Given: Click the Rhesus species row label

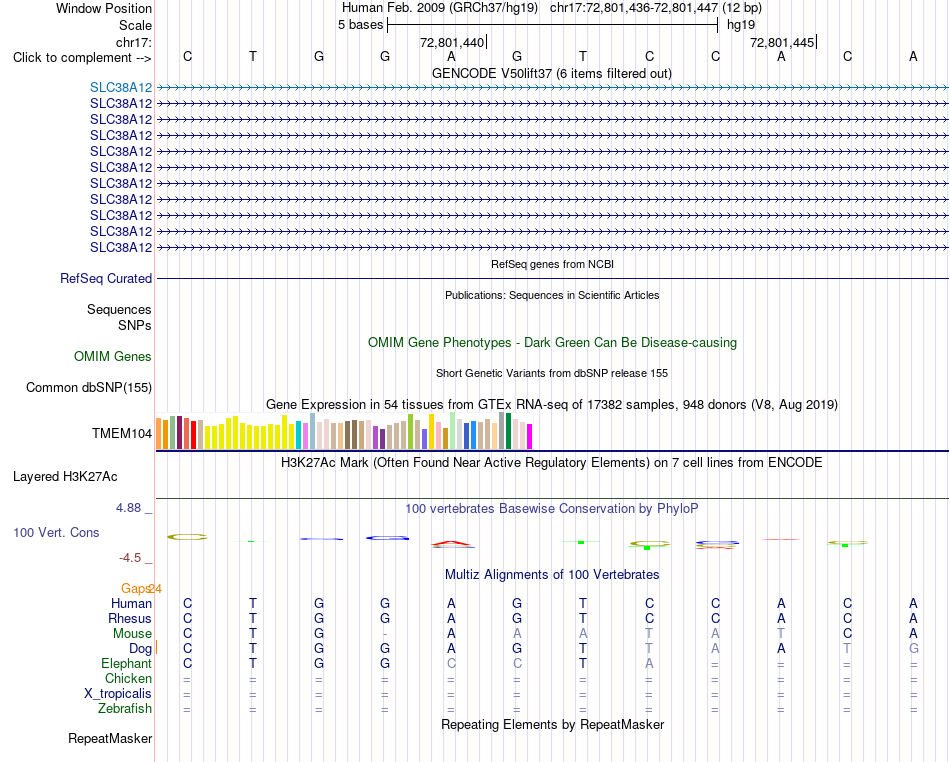Looking at the screenshot, I should pos(130,619).
